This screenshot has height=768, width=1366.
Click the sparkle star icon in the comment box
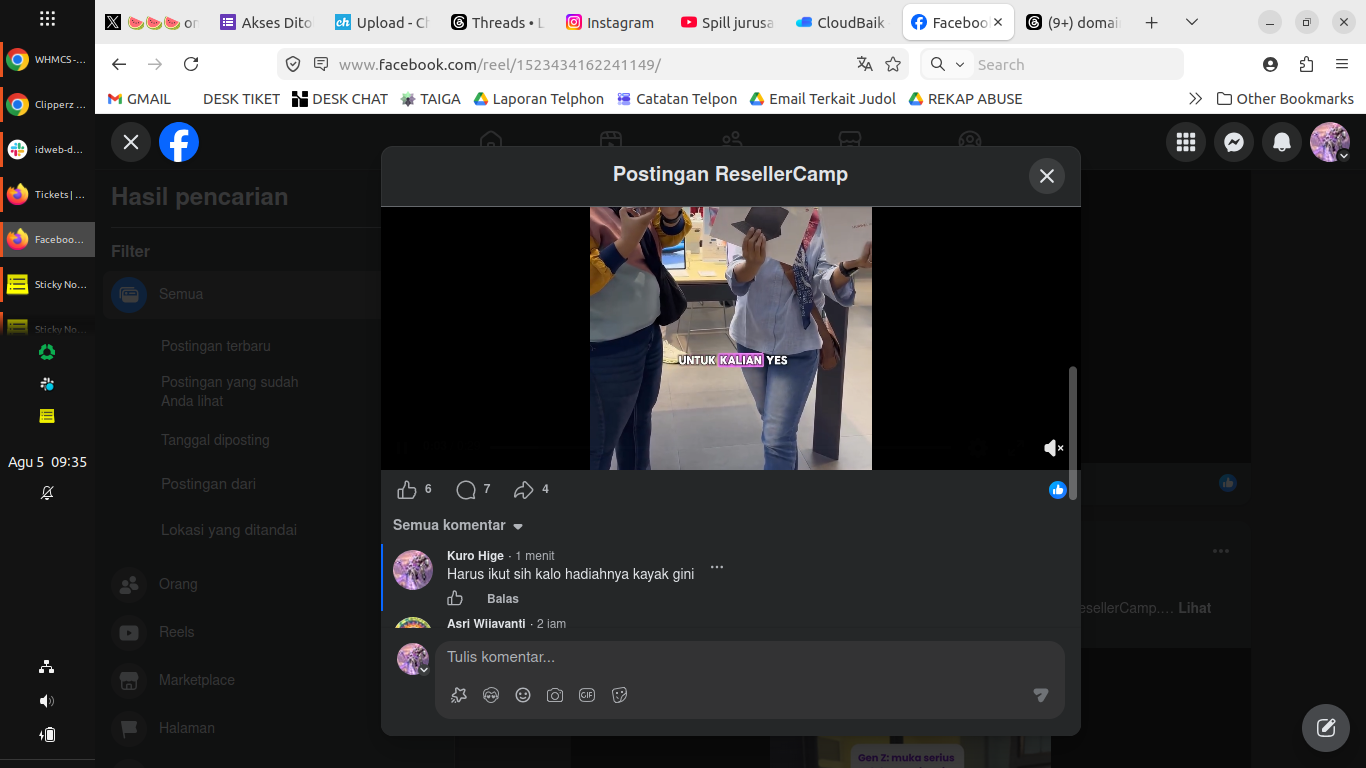coord(459,695)
